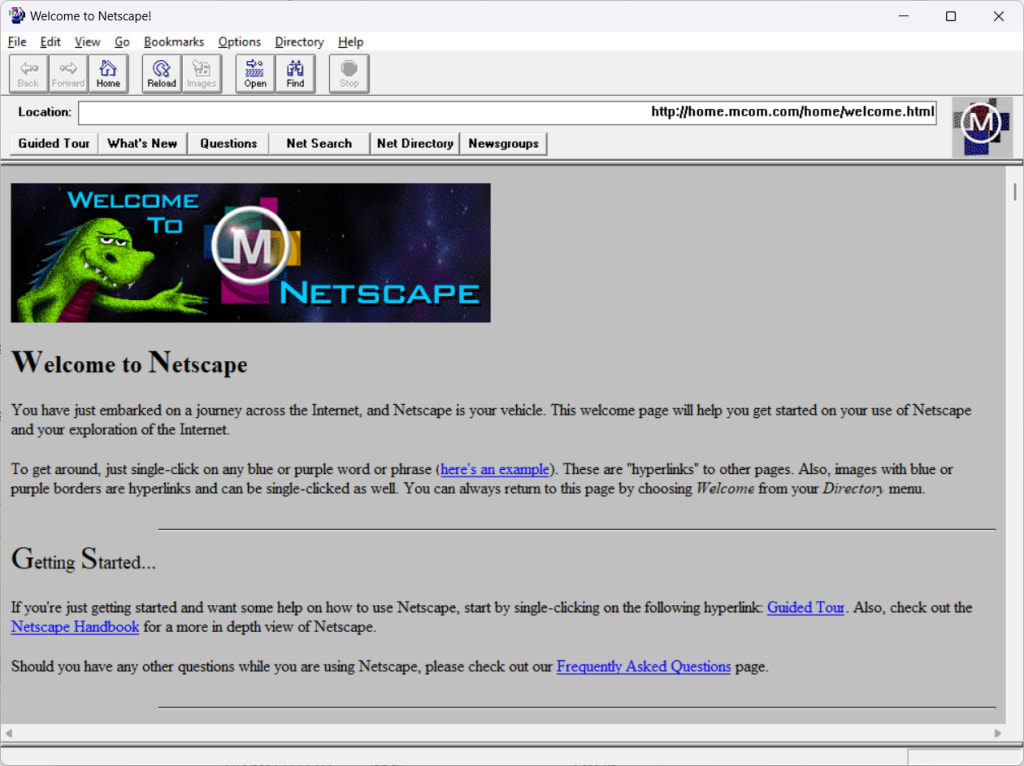Activate the Find toolbar icon
This screenshot has height=766, width=1024.
(x=294, y=73)
